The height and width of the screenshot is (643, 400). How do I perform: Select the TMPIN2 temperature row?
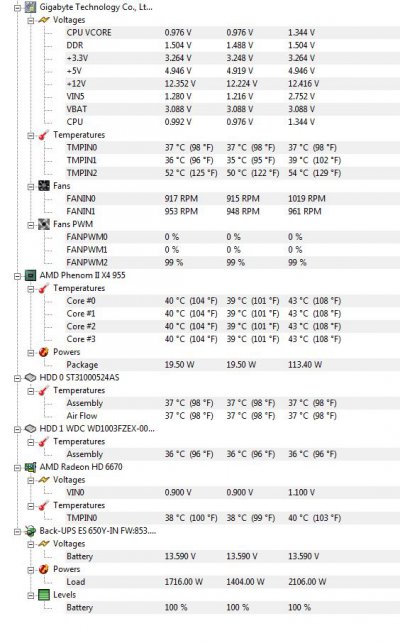tap(232, 173)
